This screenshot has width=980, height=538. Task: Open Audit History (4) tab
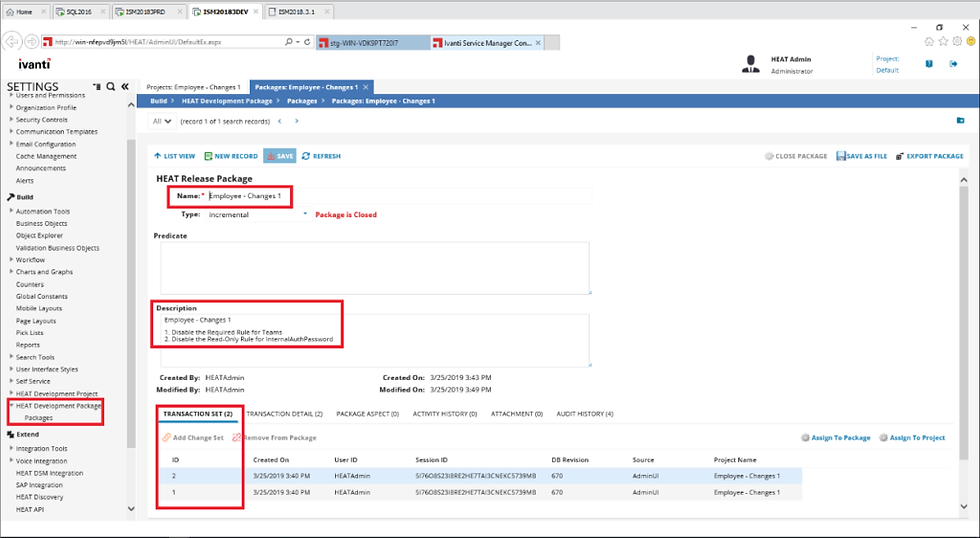pyautogui.click(x=585, y=414)
